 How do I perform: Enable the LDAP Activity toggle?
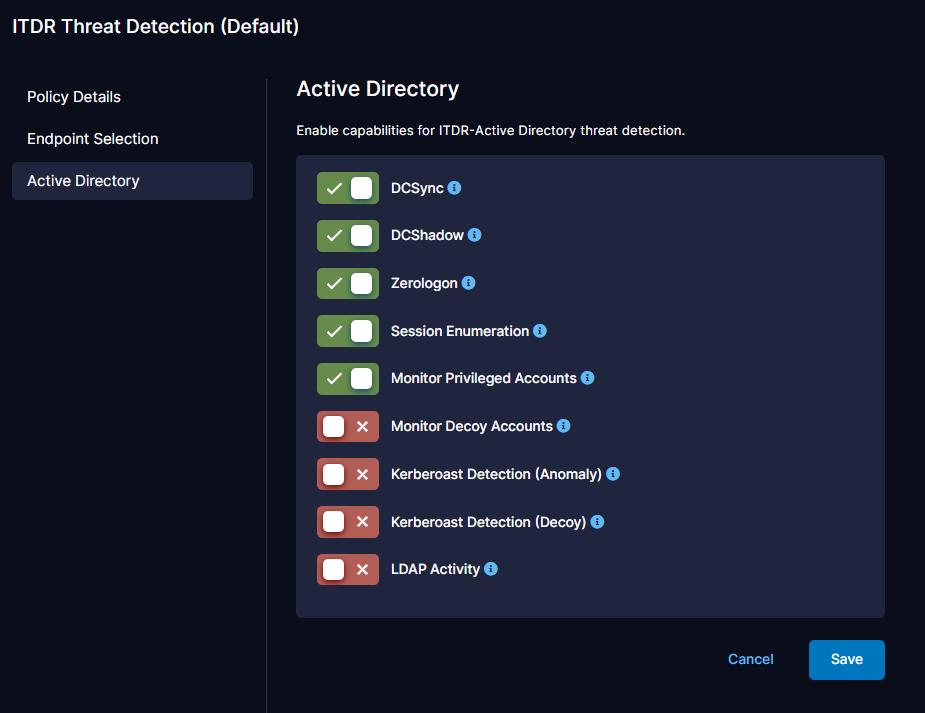click(x=348, y=570)
